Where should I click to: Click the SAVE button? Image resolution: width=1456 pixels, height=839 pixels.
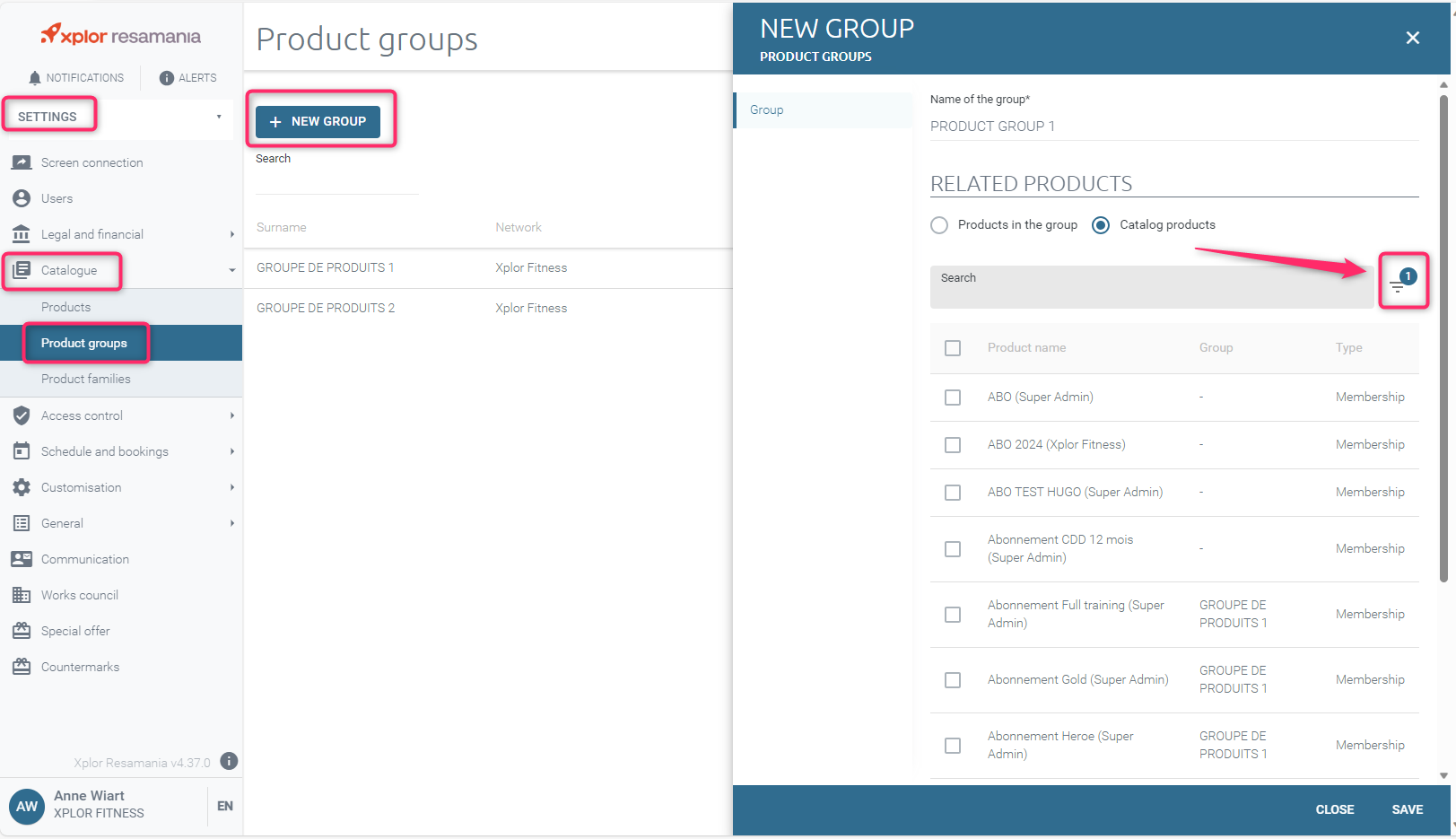1407,809
